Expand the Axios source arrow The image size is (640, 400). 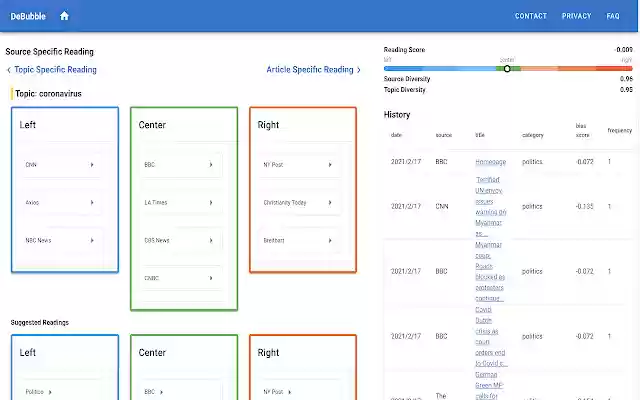click(92, 202)
